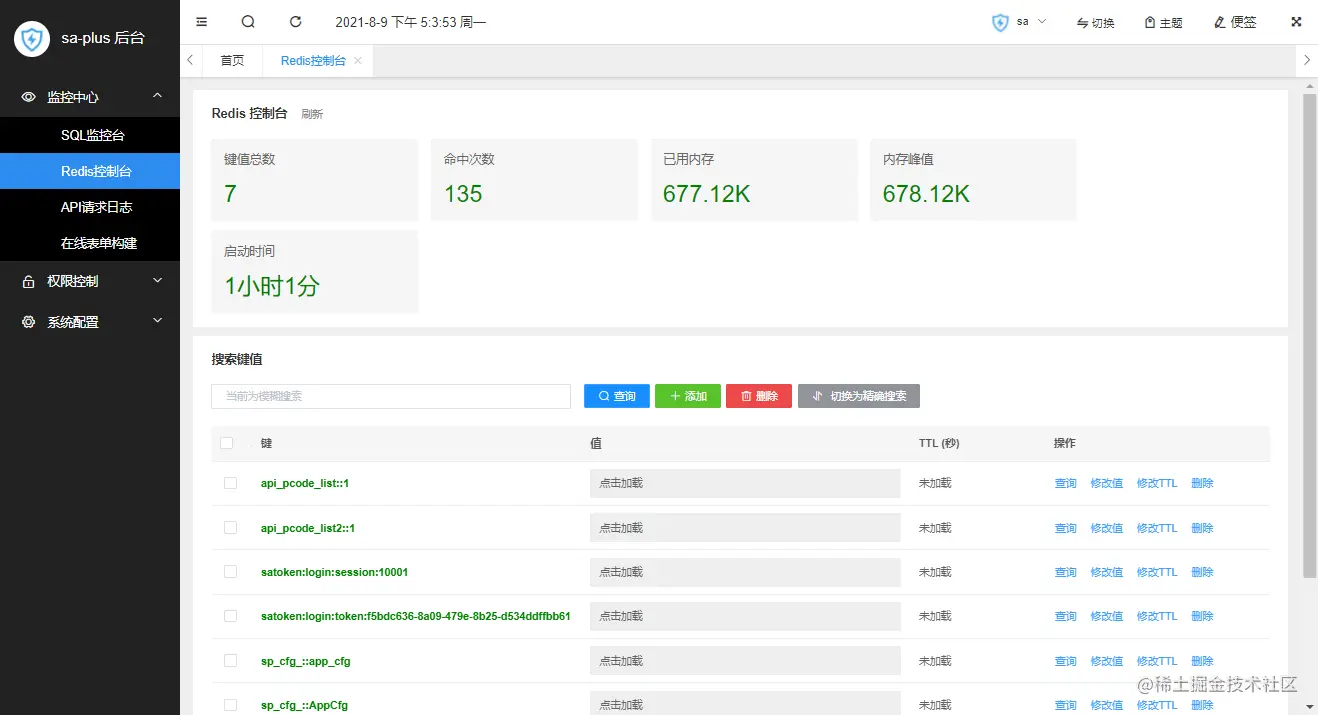Click the sa-plus shield logo

[32, 39]
